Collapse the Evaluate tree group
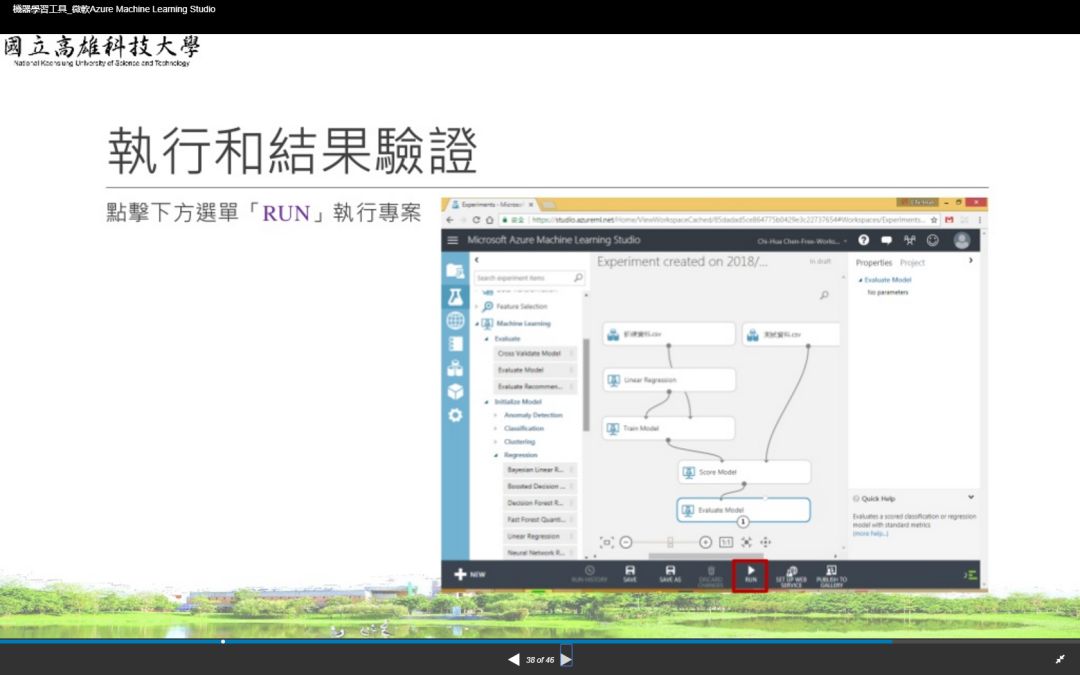Screen dimensions: 1080x675 coord(486,339)
